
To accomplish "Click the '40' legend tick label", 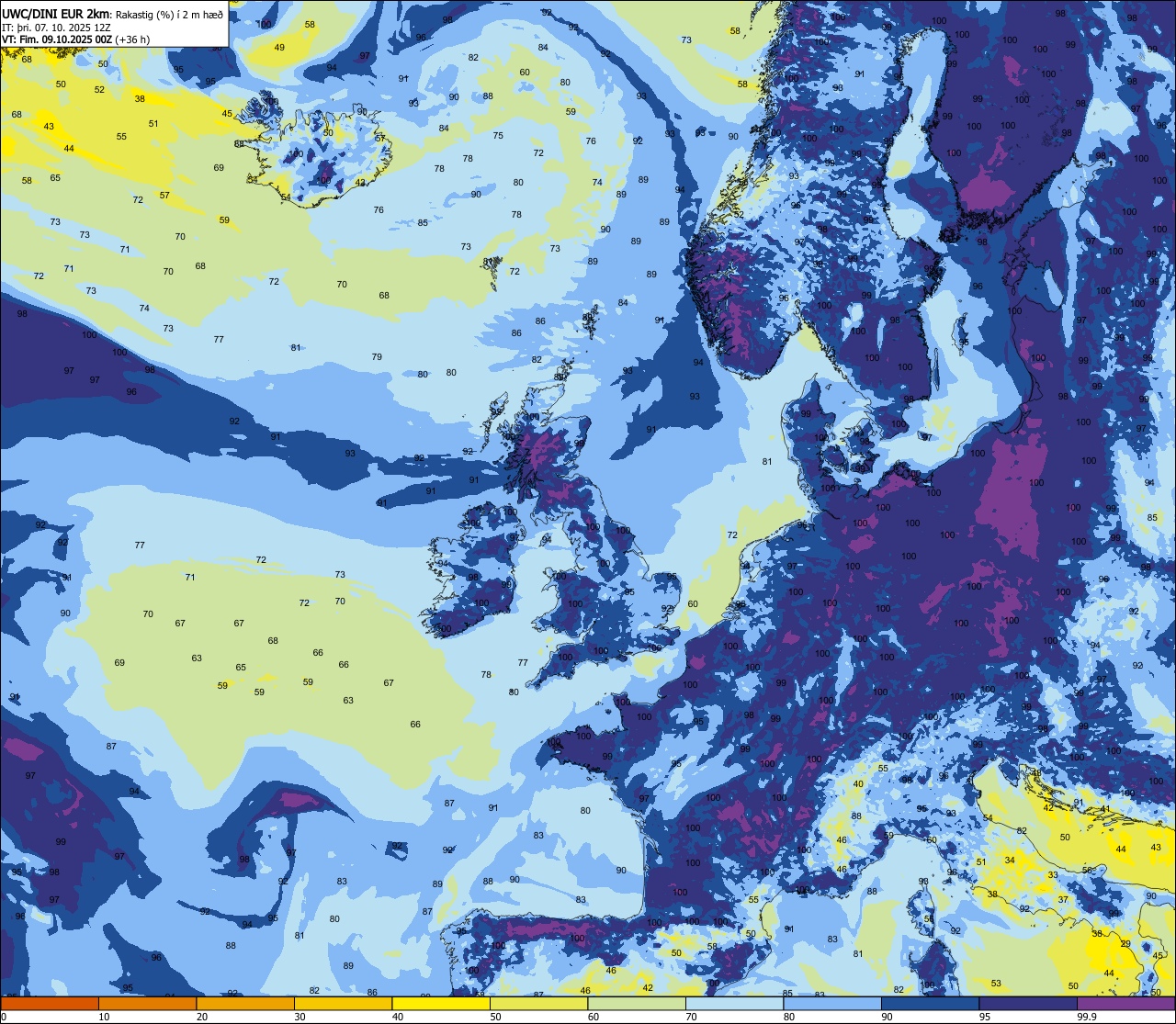I will pos(398,1017).
